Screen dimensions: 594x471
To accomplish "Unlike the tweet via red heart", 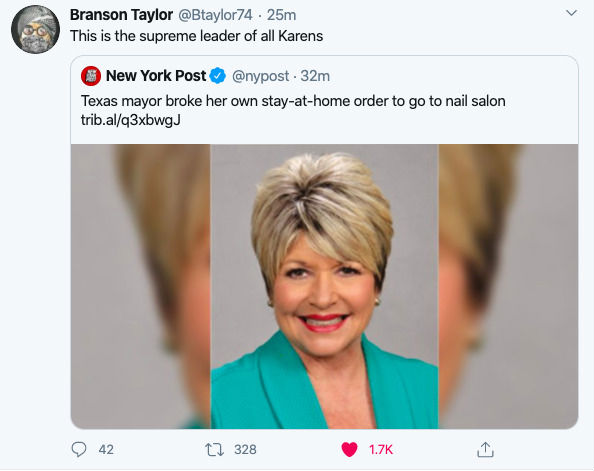I will (349, 450).
